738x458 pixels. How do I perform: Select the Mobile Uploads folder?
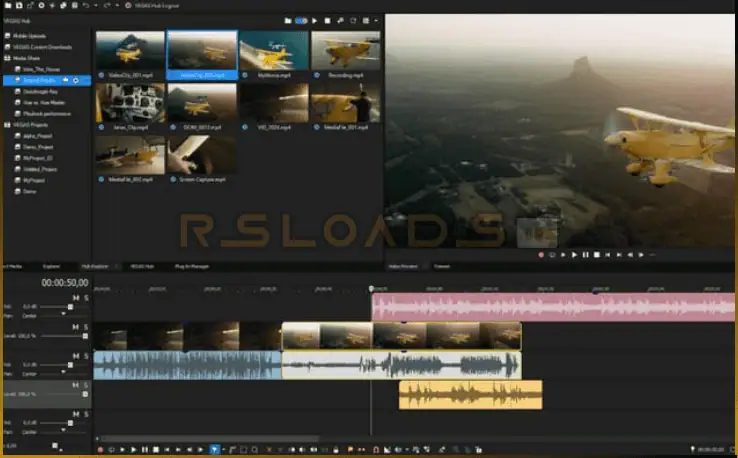29,36
